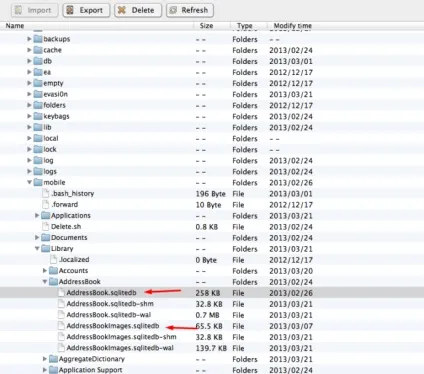
Task: Click the .forward file icon
Action: (46, 204)
